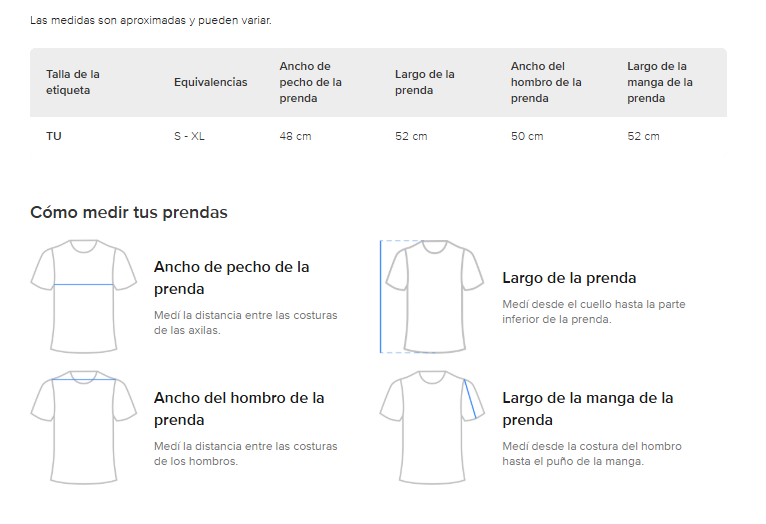Image resolution: width=766 pixels, height=524 pixels.
Task: Select the '48 cm' chest width value
Action: (295, 136)
